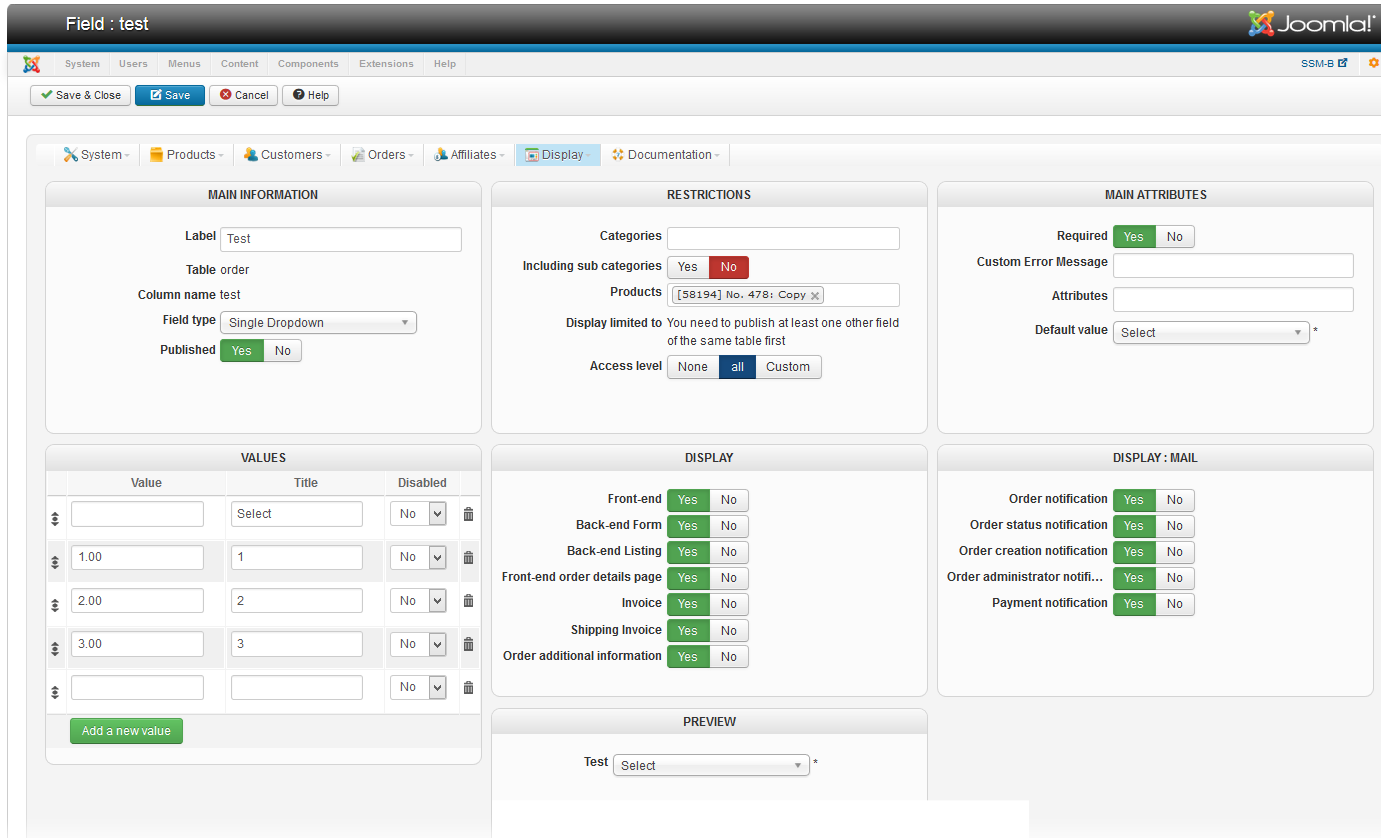The image size is (1381, 838).
Task: Open Disabled dropdown for the last empty row
Action: [418, 687]
